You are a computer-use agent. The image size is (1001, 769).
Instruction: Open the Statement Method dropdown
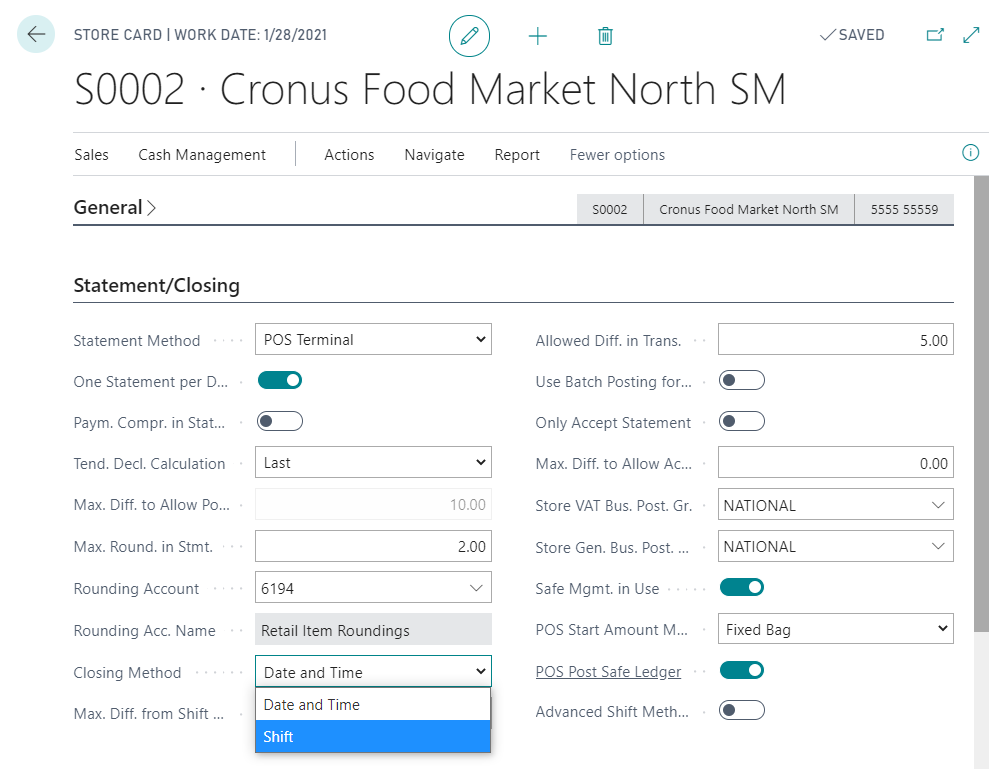(373, 340)
